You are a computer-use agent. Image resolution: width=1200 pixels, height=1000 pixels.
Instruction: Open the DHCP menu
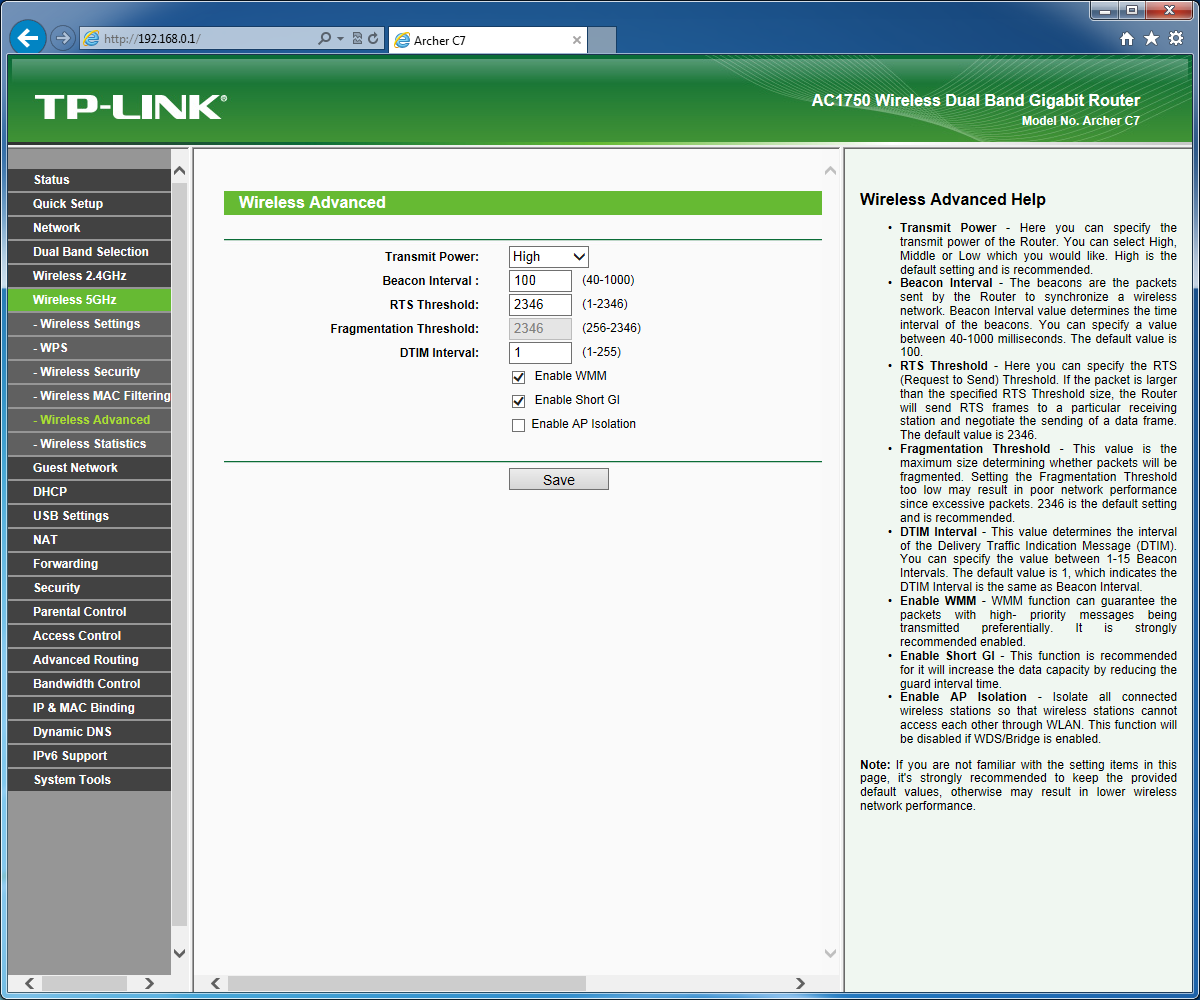[x=89, y=492]
